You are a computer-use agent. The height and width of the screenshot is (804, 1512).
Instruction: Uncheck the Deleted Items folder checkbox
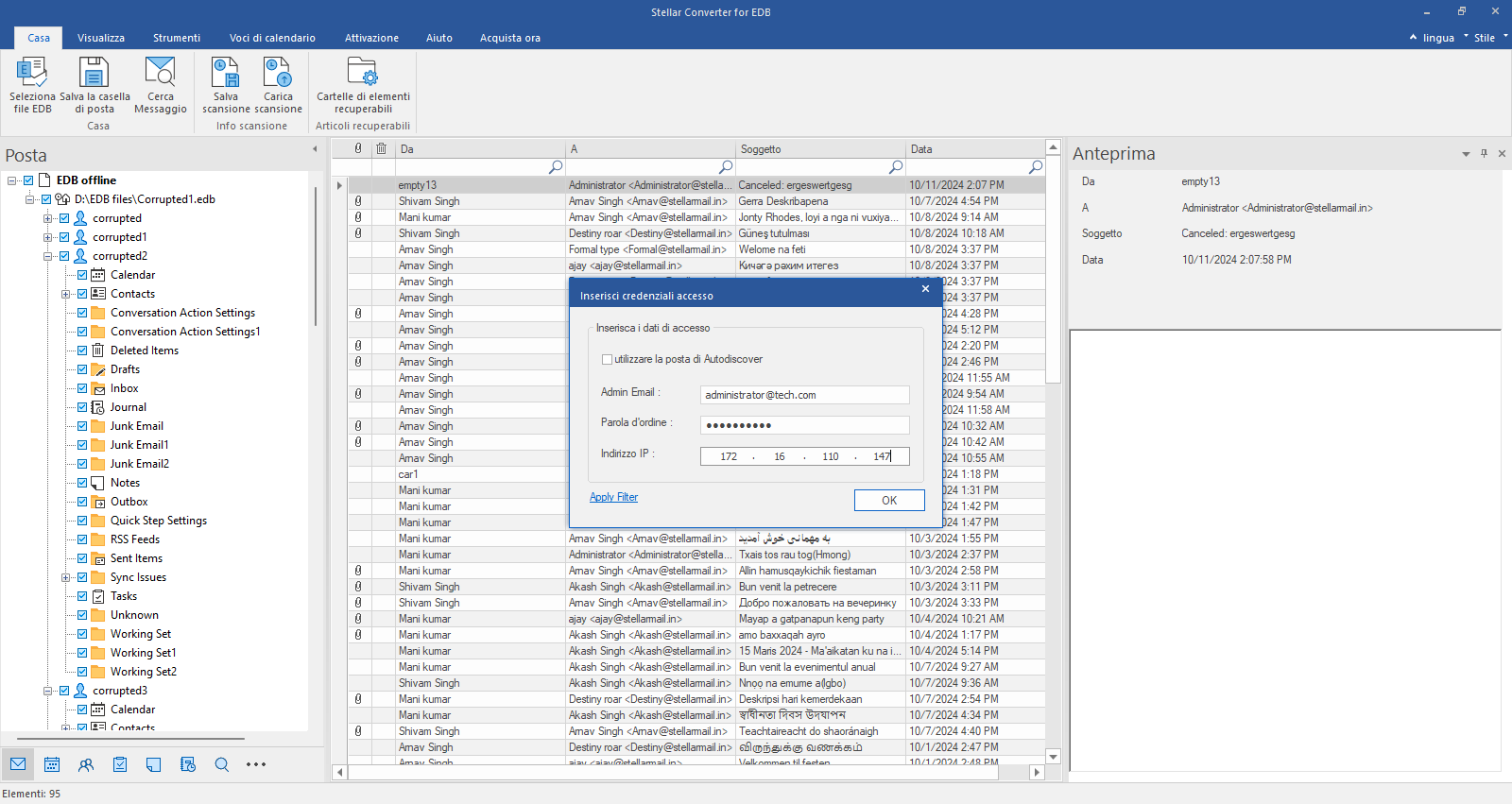pyautogui.click(x=82, y=351)
